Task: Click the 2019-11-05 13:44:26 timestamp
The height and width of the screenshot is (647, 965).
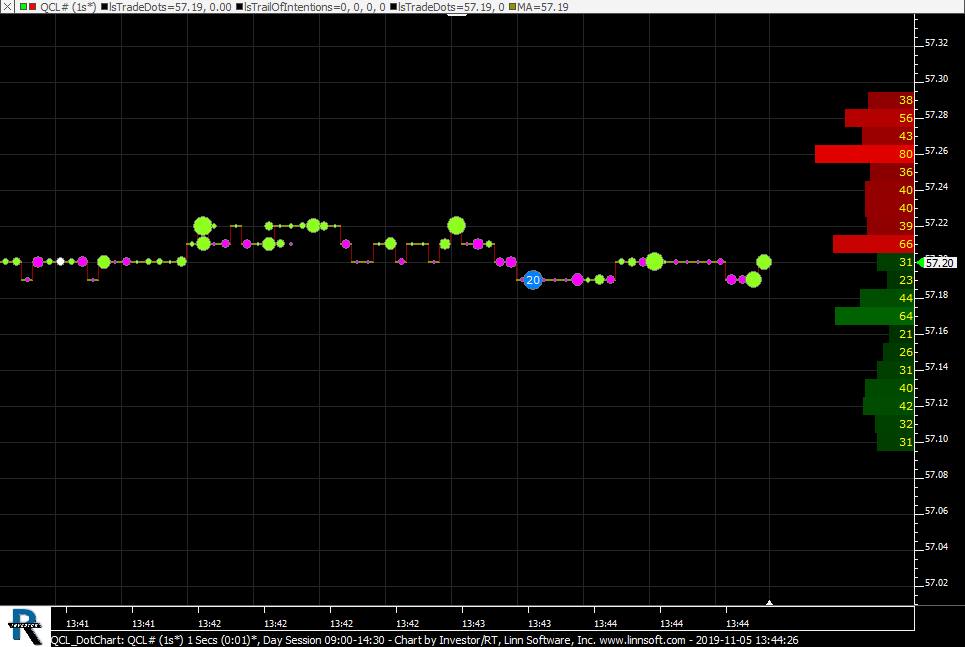Action: pos(747,640)
